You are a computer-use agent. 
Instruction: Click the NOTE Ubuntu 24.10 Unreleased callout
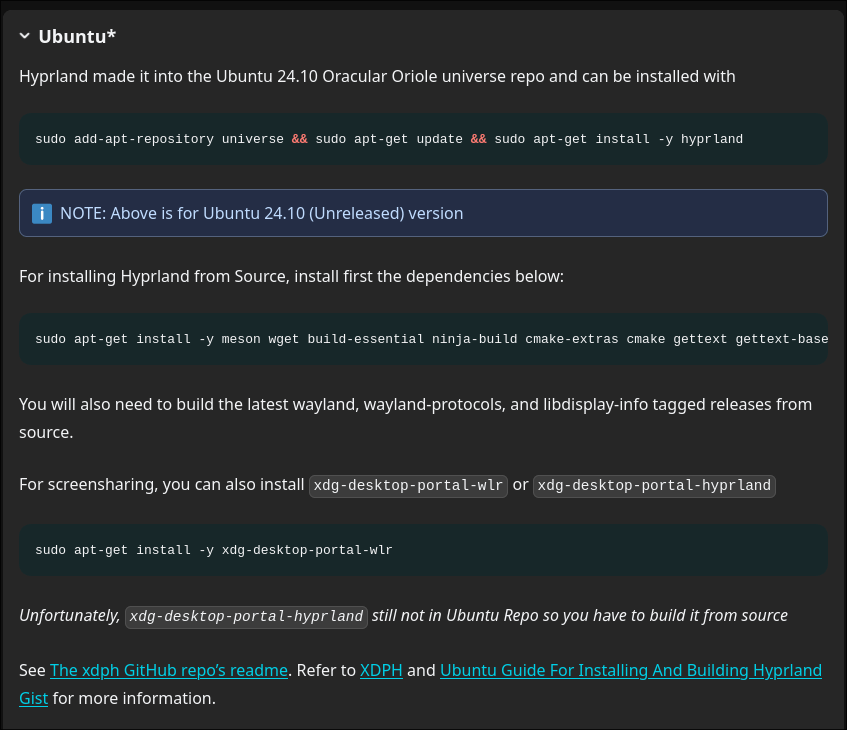coord(424,213)
